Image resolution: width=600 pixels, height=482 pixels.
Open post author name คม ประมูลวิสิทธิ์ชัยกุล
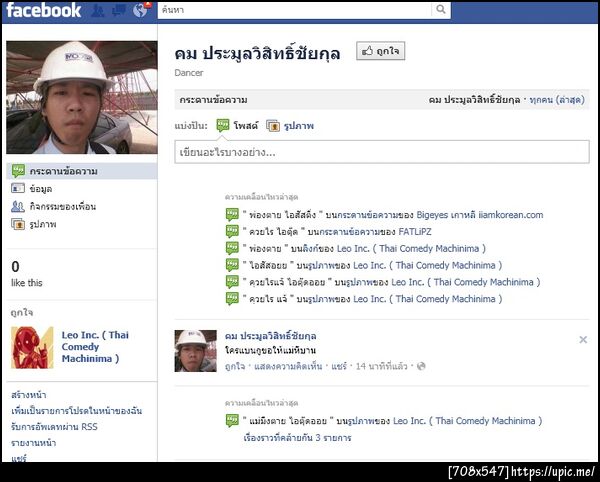[x=271, y=336]
